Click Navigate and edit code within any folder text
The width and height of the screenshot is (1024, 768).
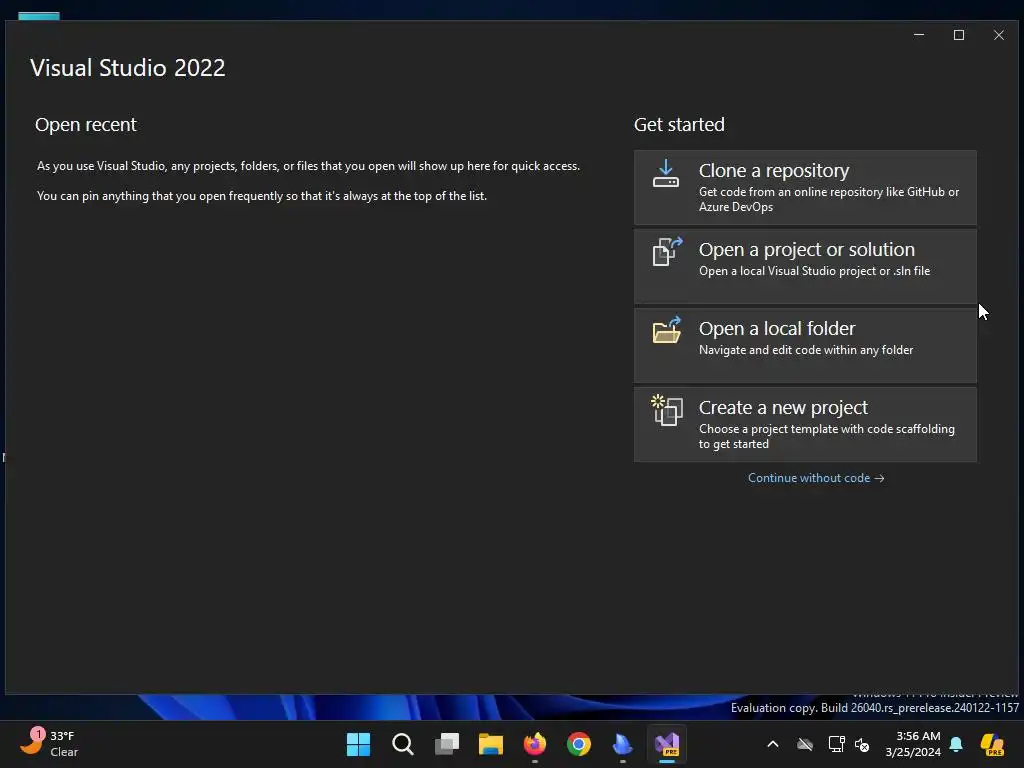806,350
